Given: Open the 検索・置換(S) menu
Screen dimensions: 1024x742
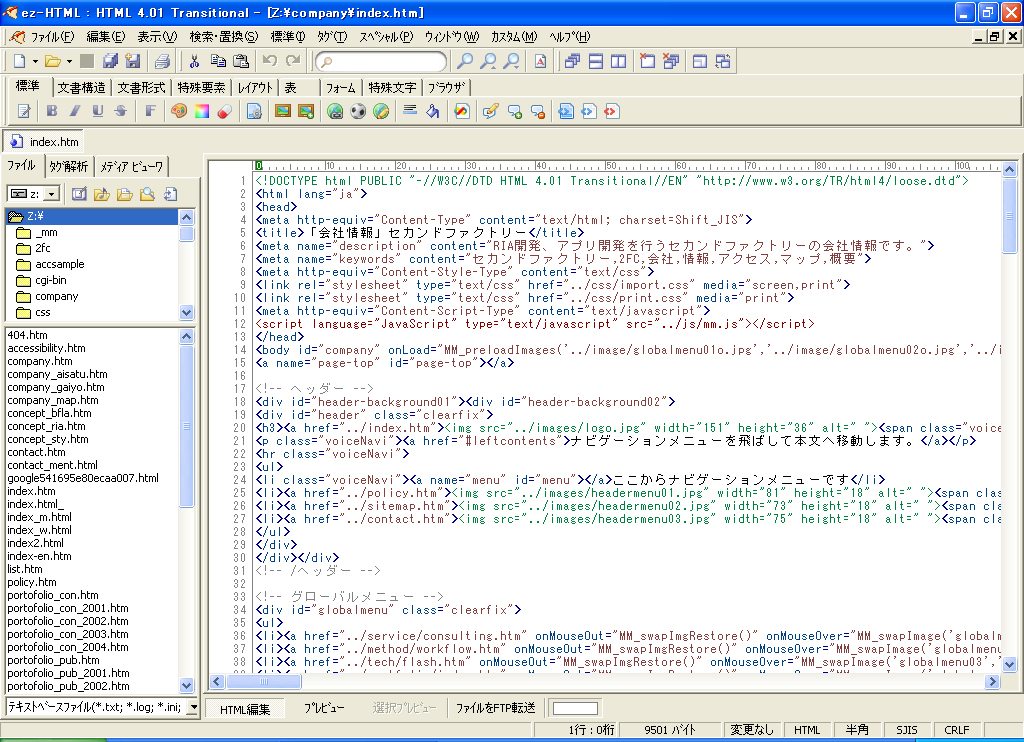Looking at the screenshot, I should point(224,37).
